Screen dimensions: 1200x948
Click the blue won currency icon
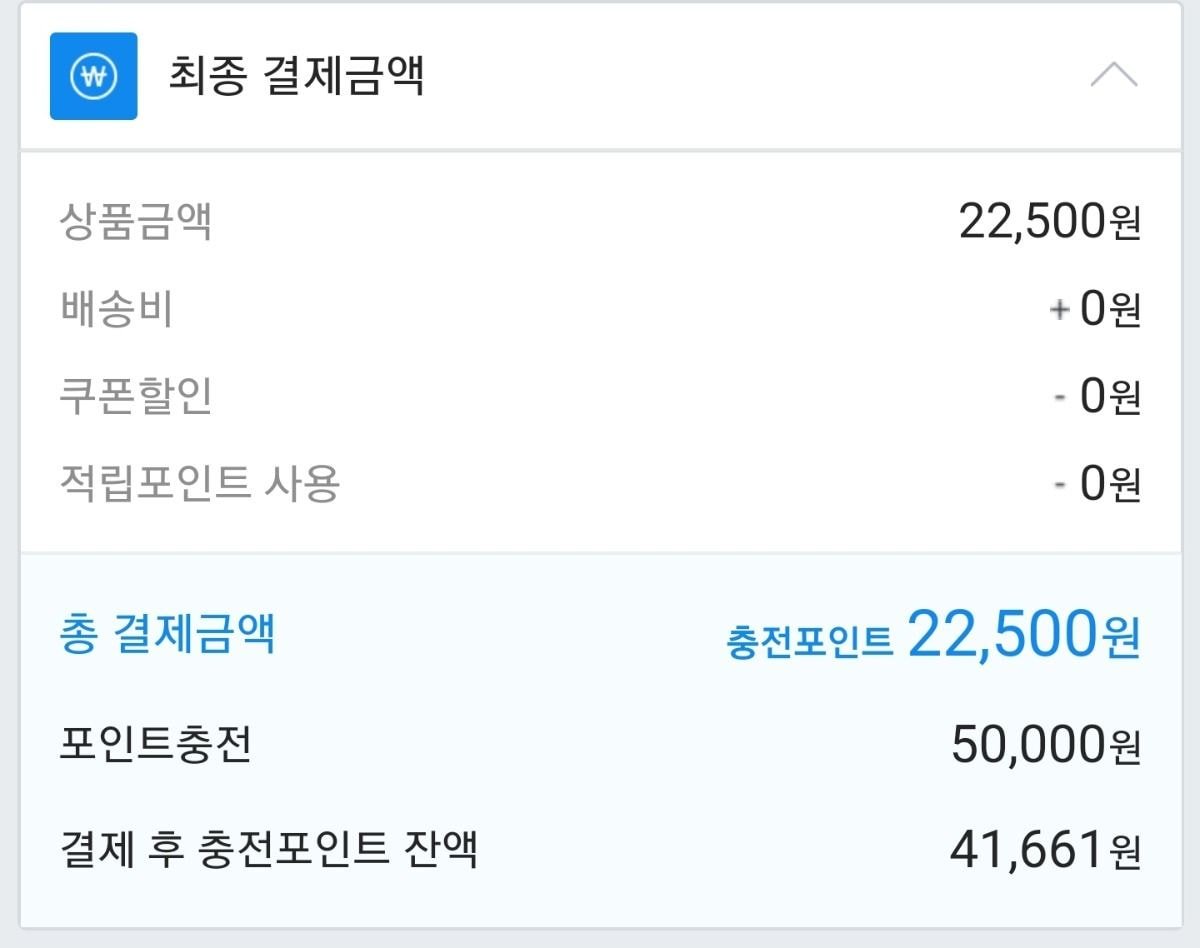[93, 76]
